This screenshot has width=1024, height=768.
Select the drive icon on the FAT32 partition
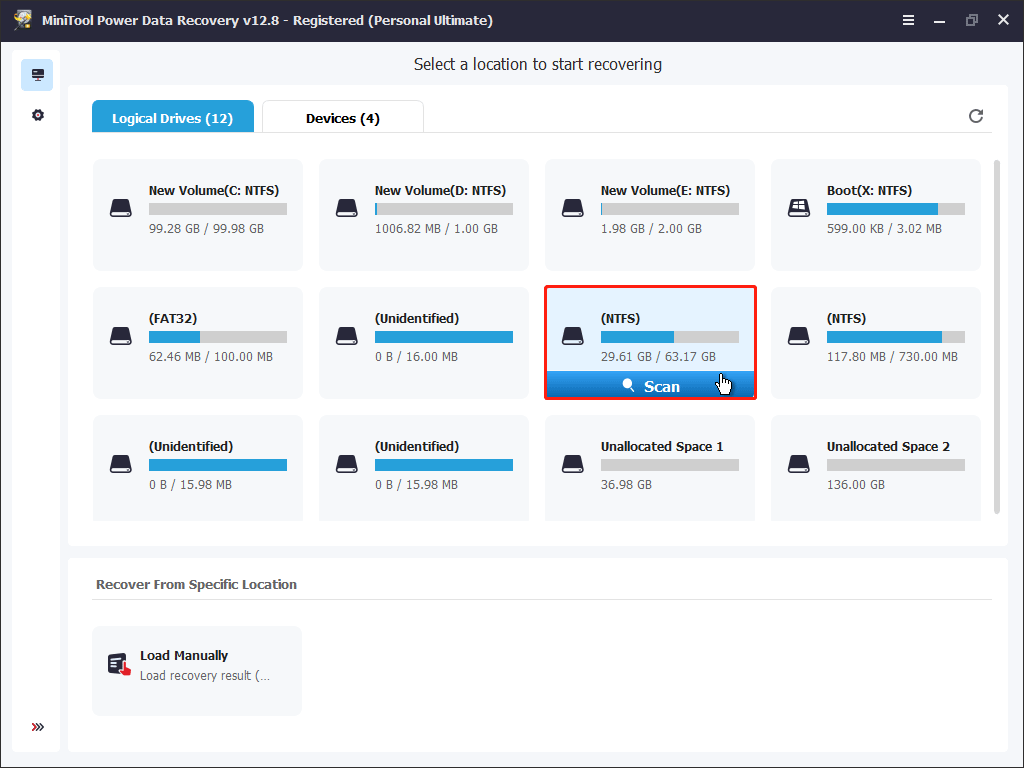(x=121, y=336)
